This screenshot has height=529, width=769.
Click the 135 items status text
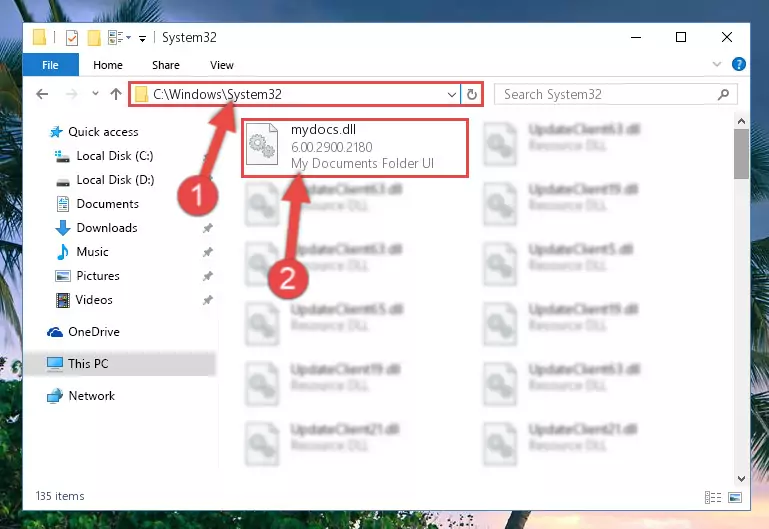60,496
